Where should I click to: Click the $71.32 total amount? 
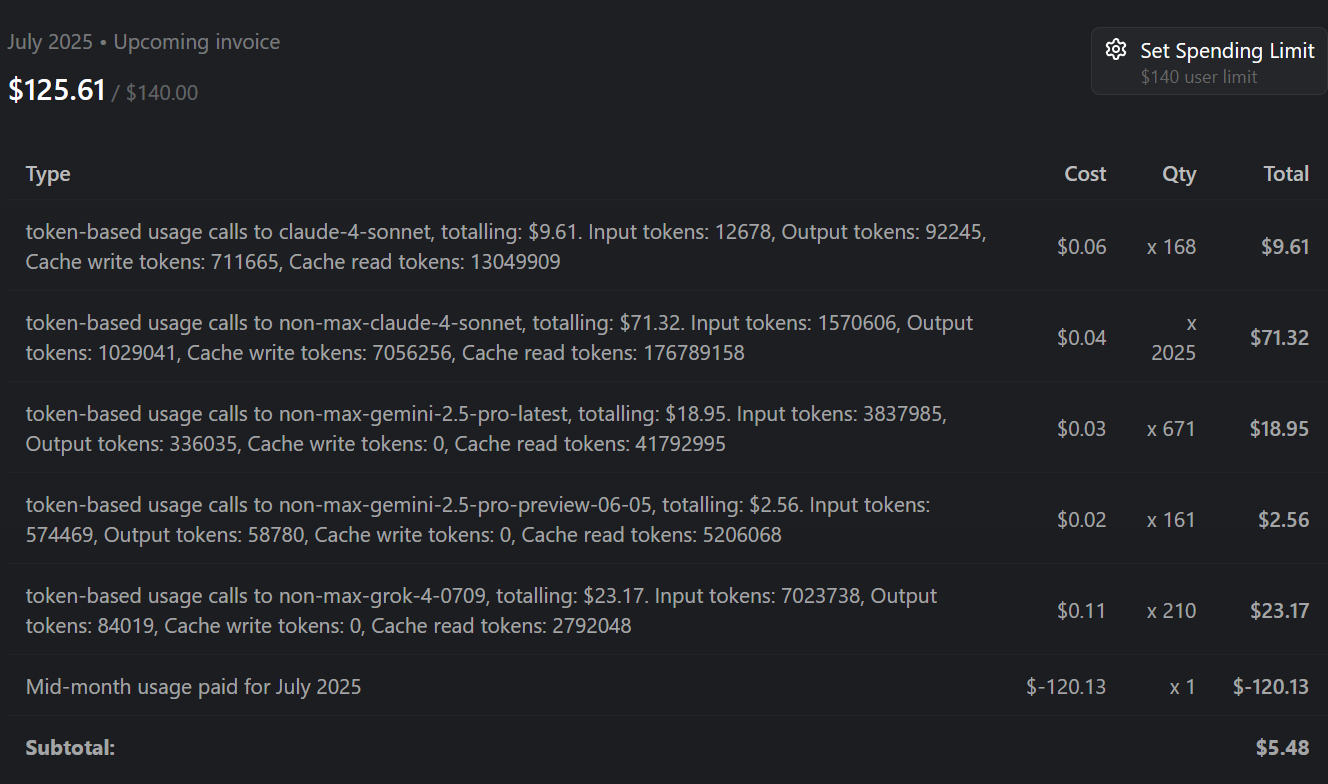[1279, 338]
